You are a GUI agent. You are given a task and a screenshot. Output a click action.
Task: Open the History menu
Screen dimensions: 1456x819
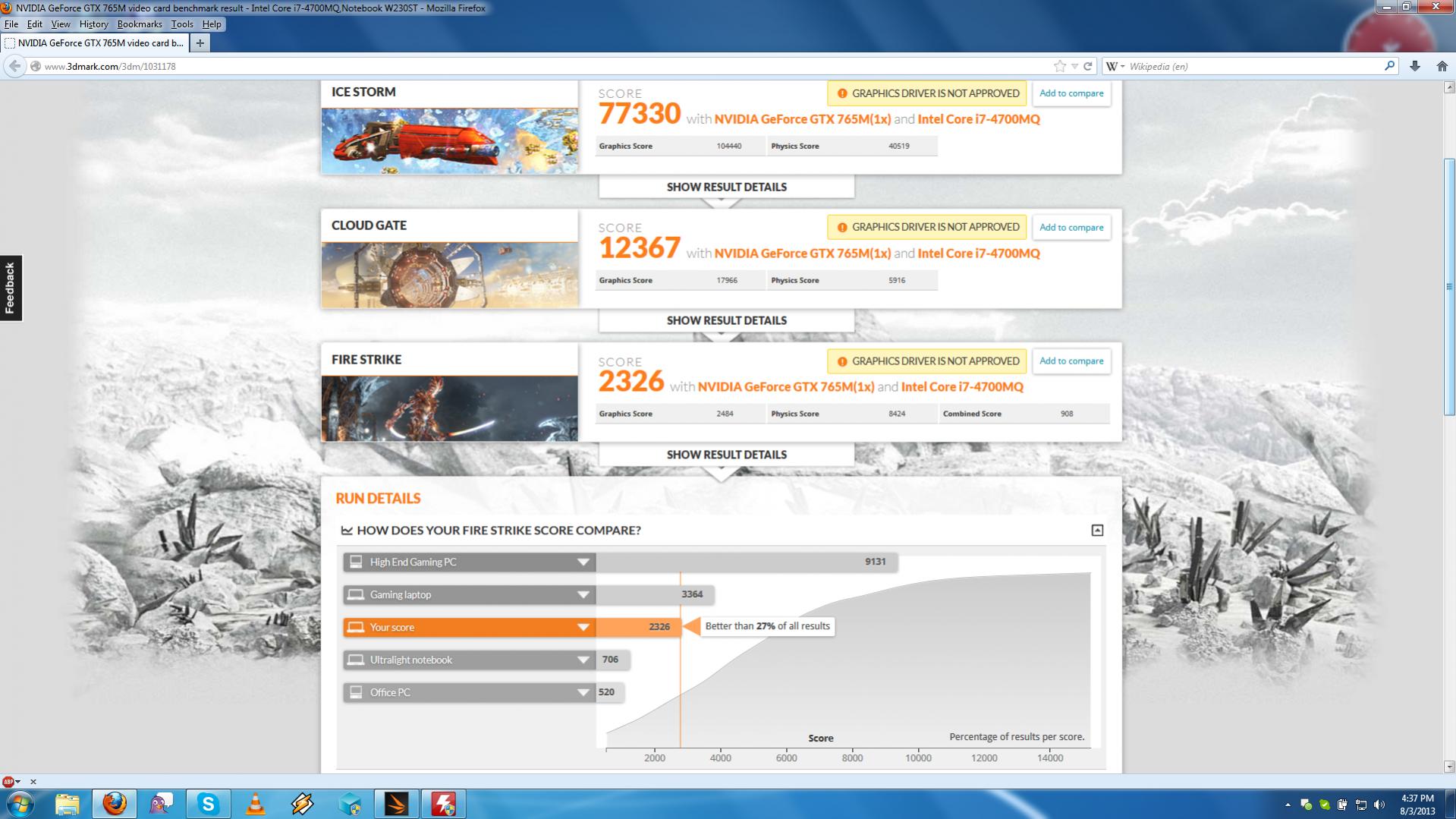(x=93, y=24)
